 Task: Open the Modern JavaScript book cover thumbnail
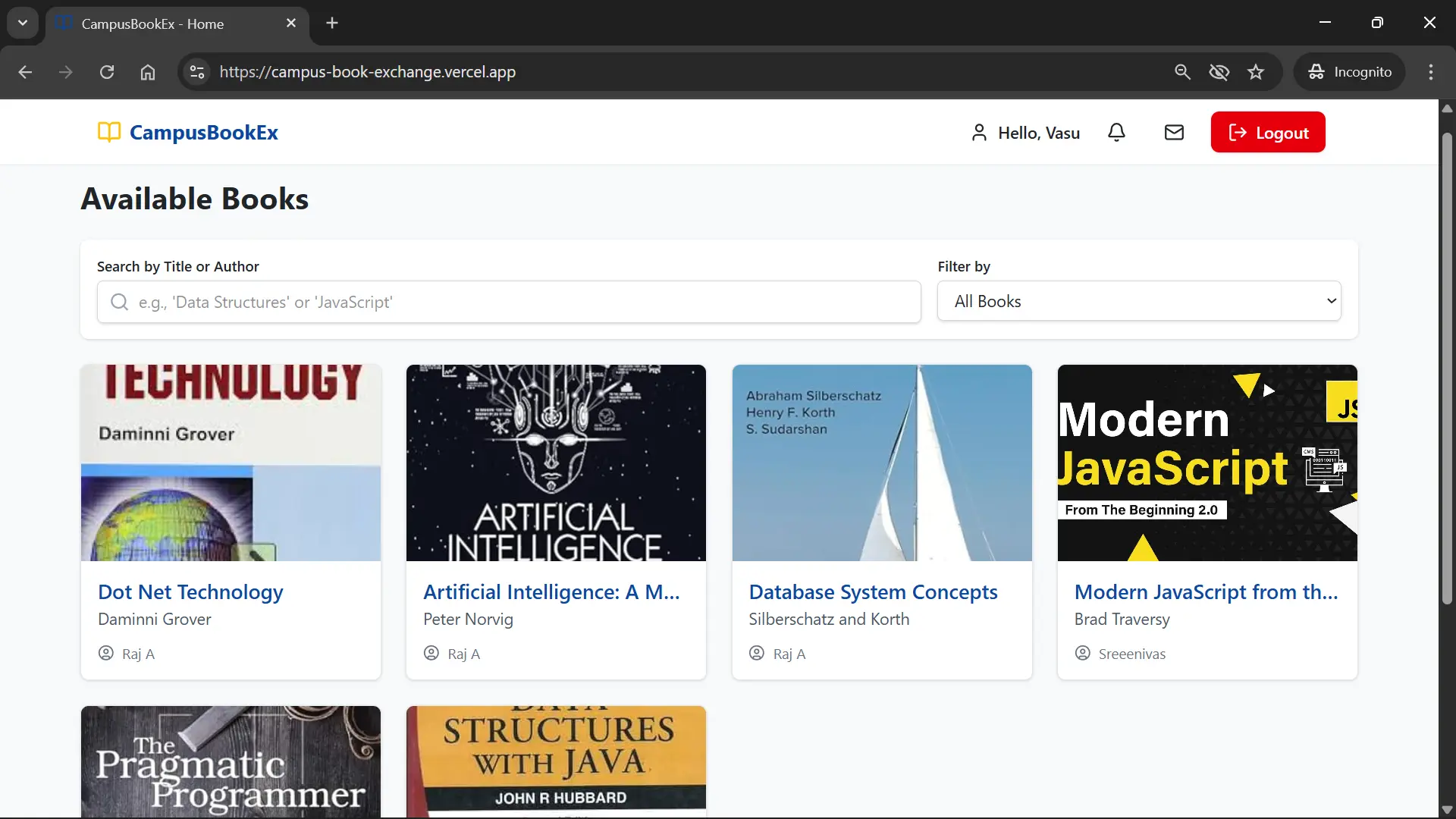(1207, 463)
